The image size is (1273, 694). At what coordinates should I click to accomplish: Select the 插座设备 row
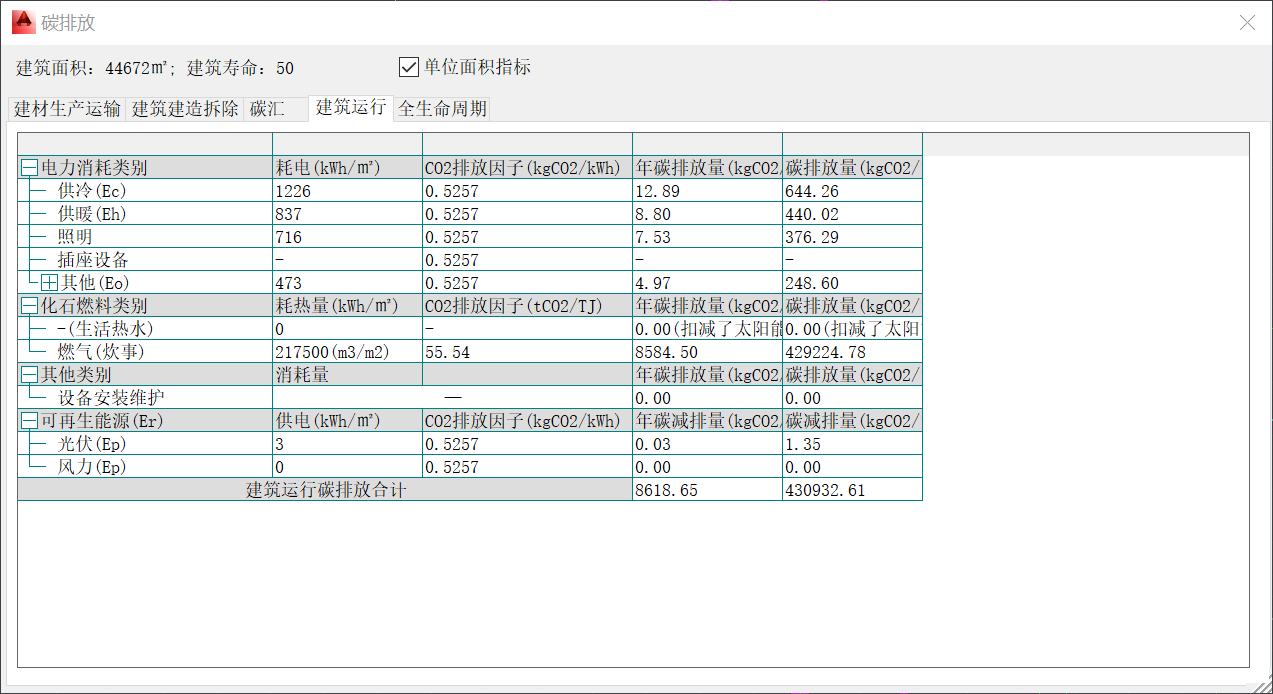93,260
